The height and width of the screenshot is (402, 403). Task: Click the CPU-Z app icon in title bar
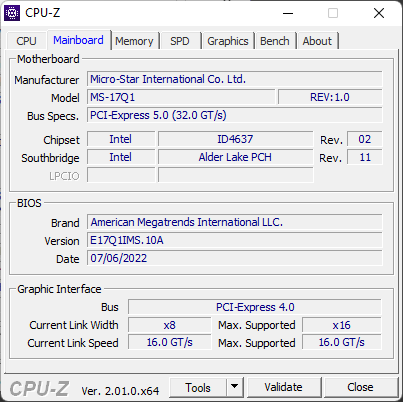12,13
